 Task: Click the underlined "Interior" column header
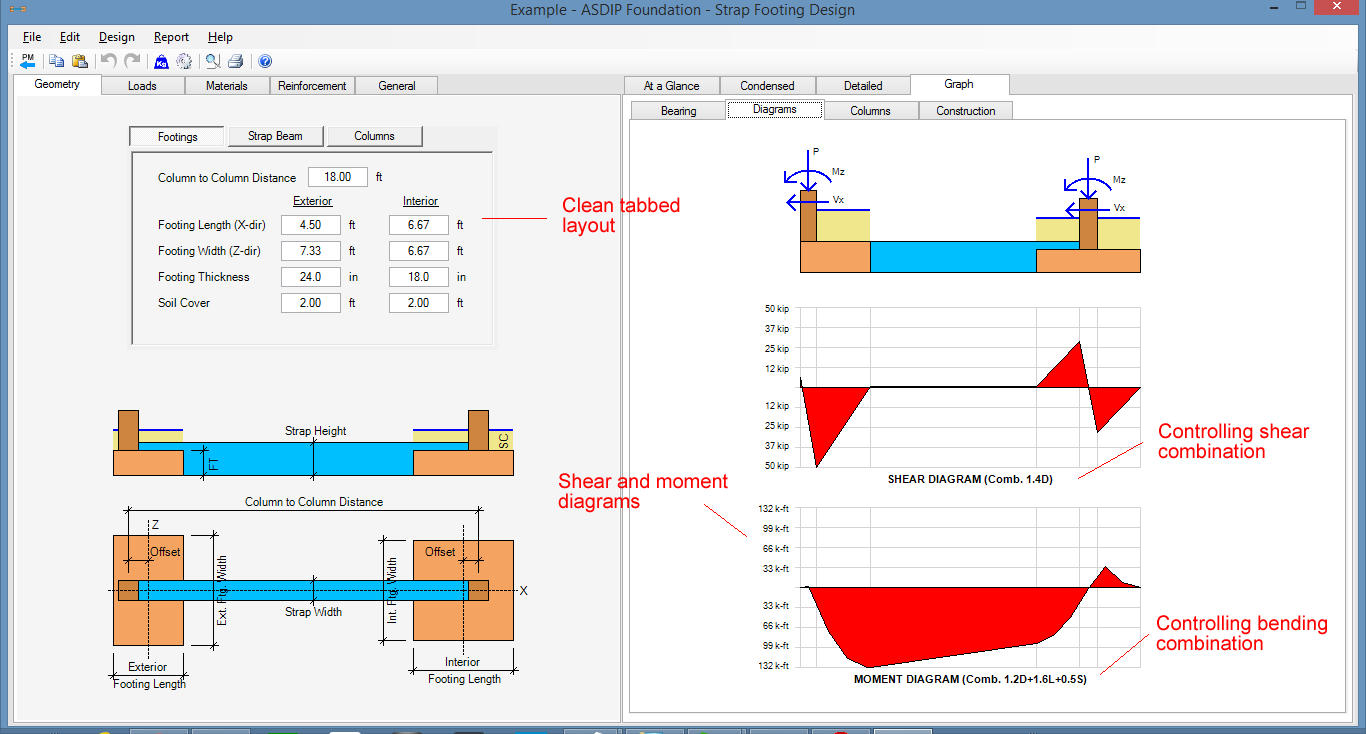[420, 201]
